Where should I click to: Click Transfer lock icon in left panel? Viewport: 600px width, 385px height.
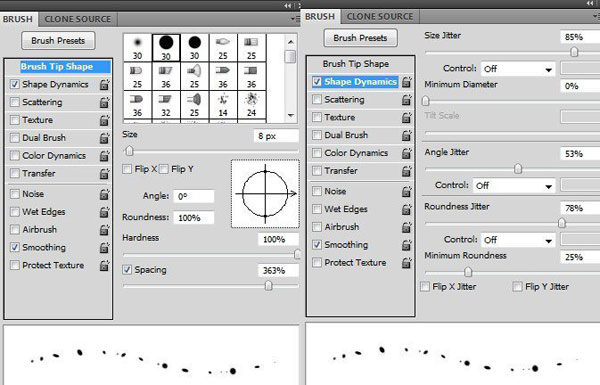point(104,173)
